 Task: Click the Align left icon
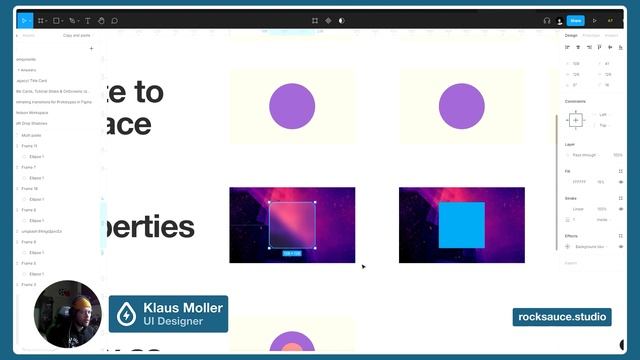567,47
